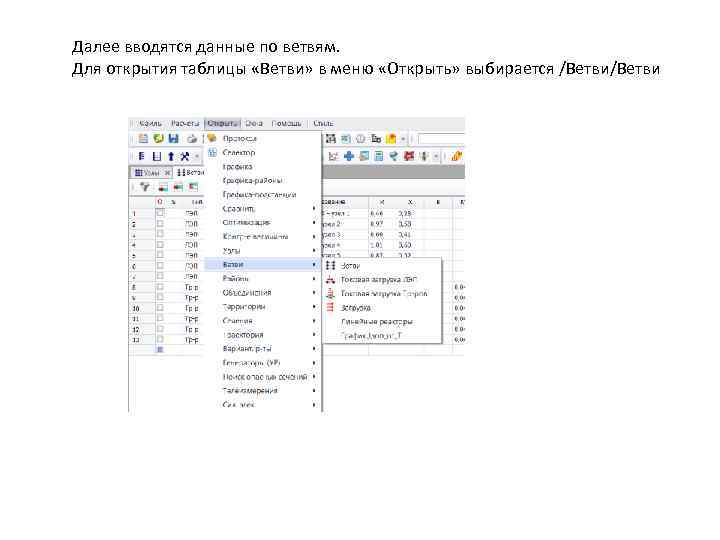
Task: Switch to the Ветви table tab
Action: 191,173
